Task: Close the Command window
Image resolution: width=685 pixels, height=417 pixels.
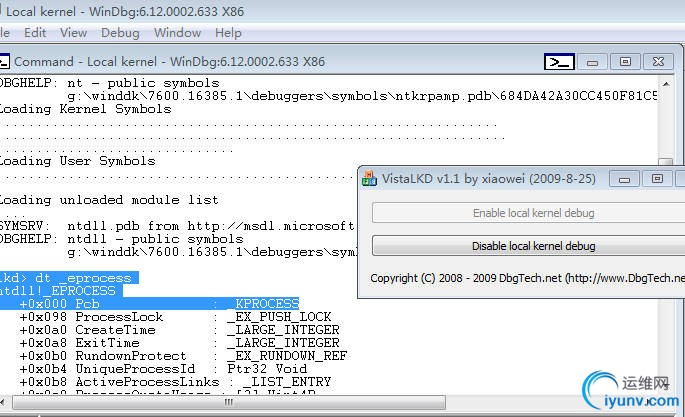Action: tap(658, 62)
